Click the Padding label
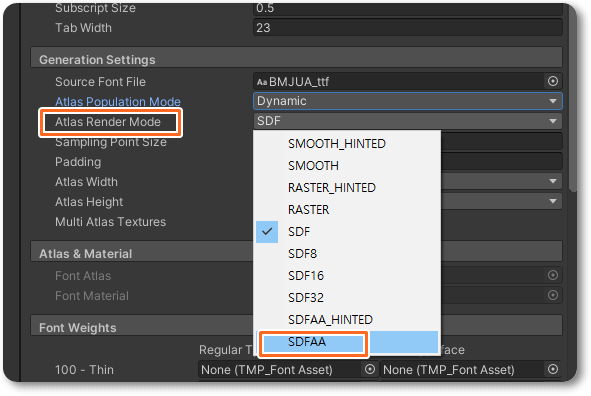The image size is (591, 396). click(x=78, y=162)
